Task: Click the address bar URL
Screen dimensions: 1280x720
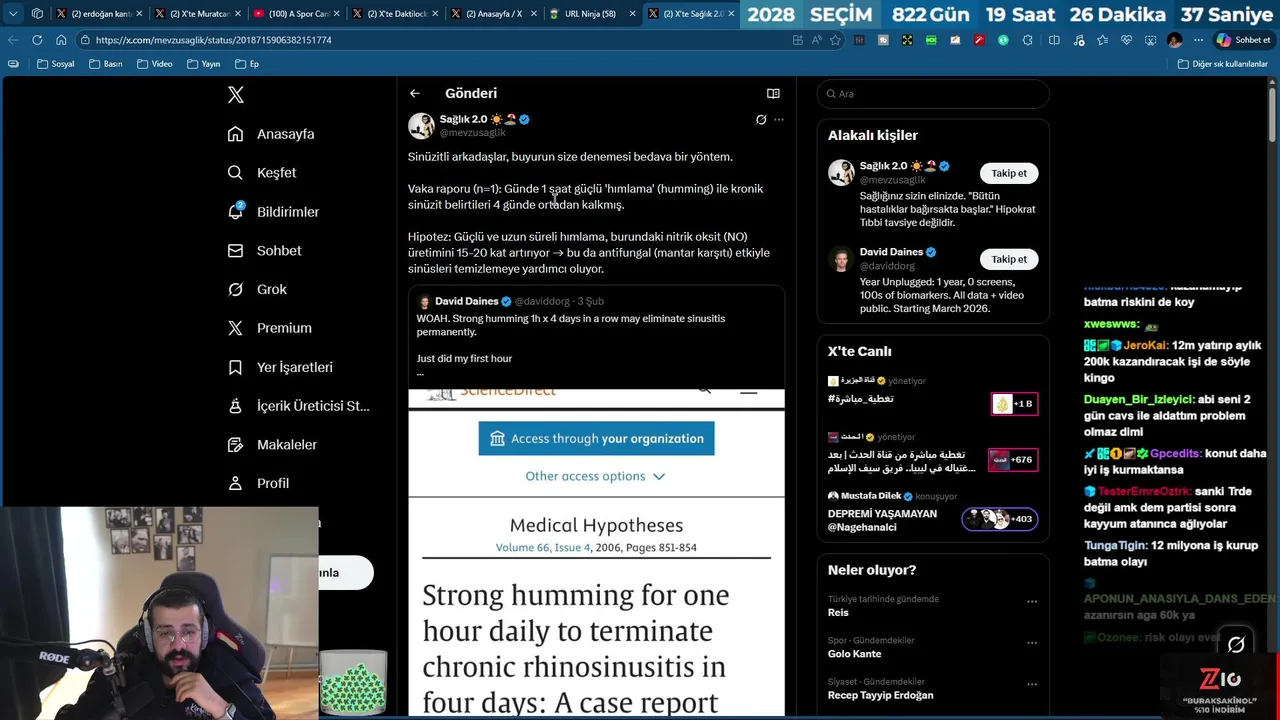Action: (x=214, y=40)
